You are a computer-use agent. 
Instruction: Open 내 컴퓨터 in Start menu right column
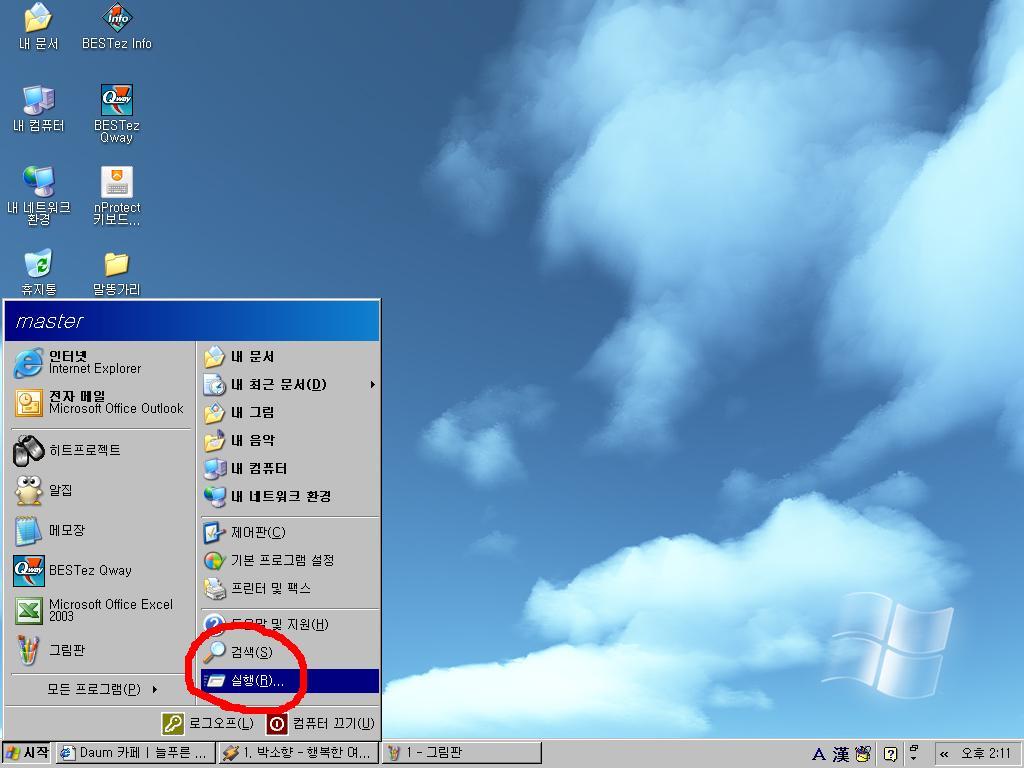(290, 469)
